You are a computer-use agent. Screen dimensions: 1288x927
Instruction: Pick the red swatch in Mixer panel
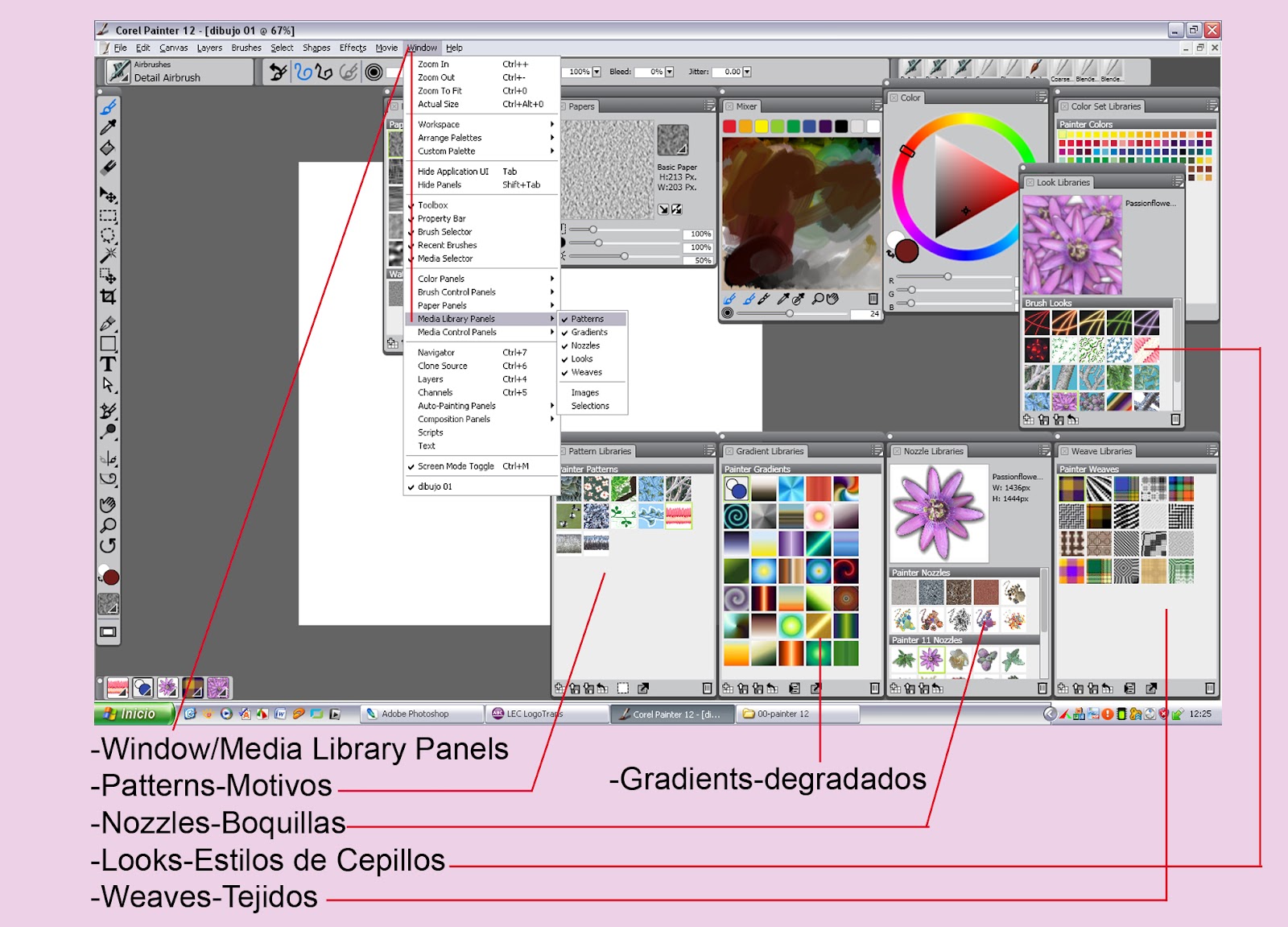pyautogui.click(x=729, y=126)
